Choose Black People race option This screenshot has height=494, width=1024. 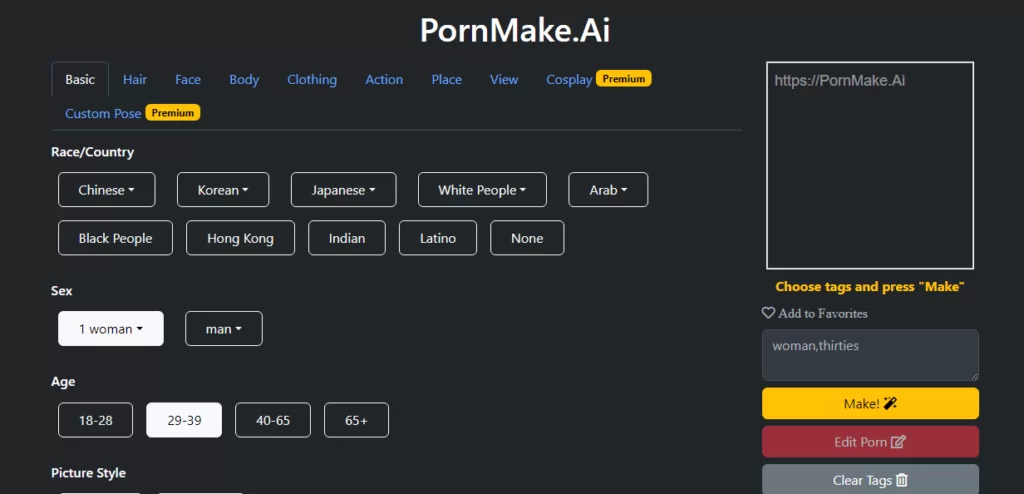tap(116, 238)
